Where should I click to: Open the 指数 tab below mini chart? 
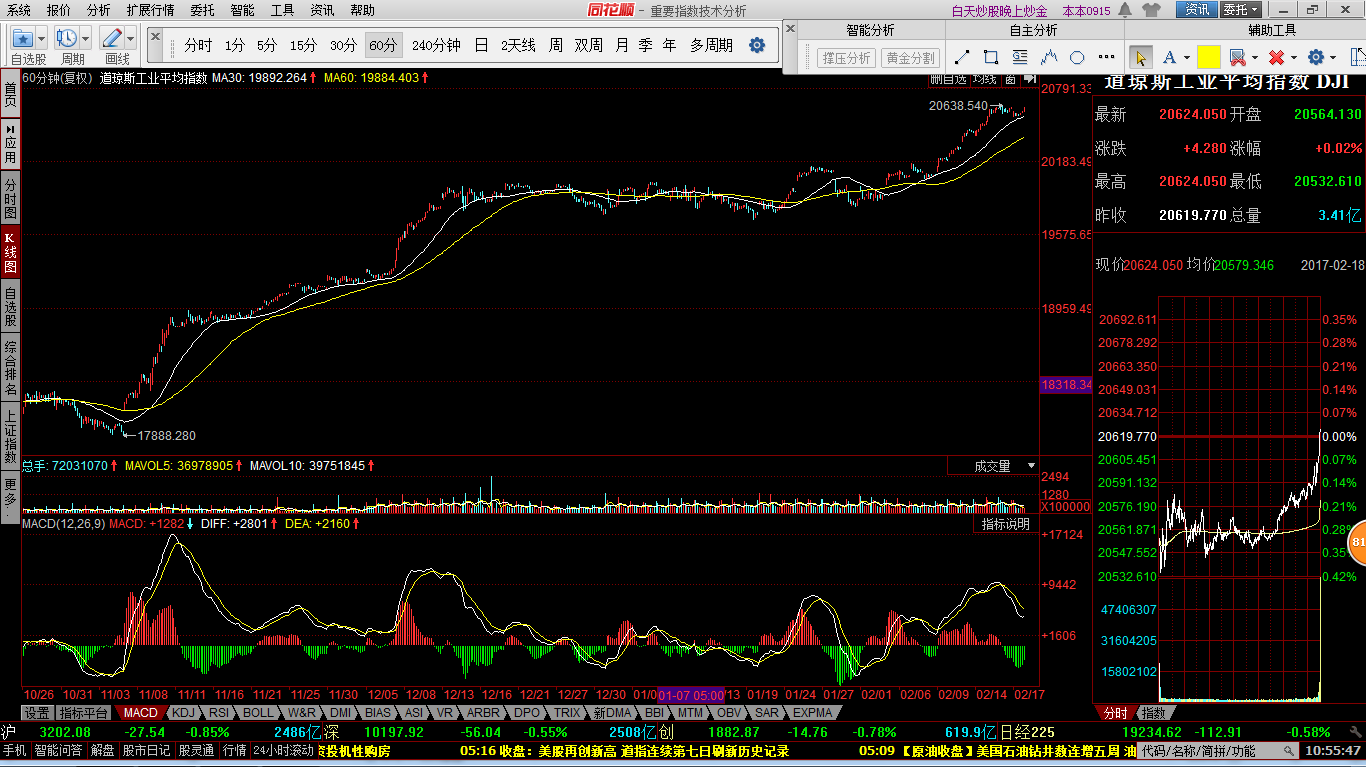click(x=1153, y=713)
